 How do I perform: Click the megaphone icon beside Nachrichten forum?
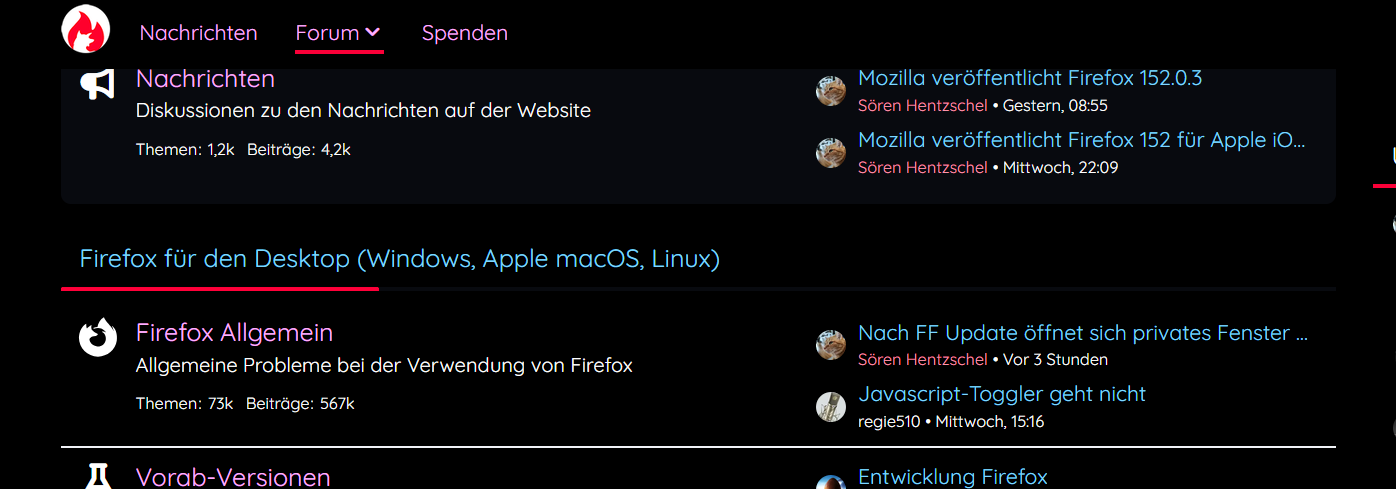pos(98,83)
